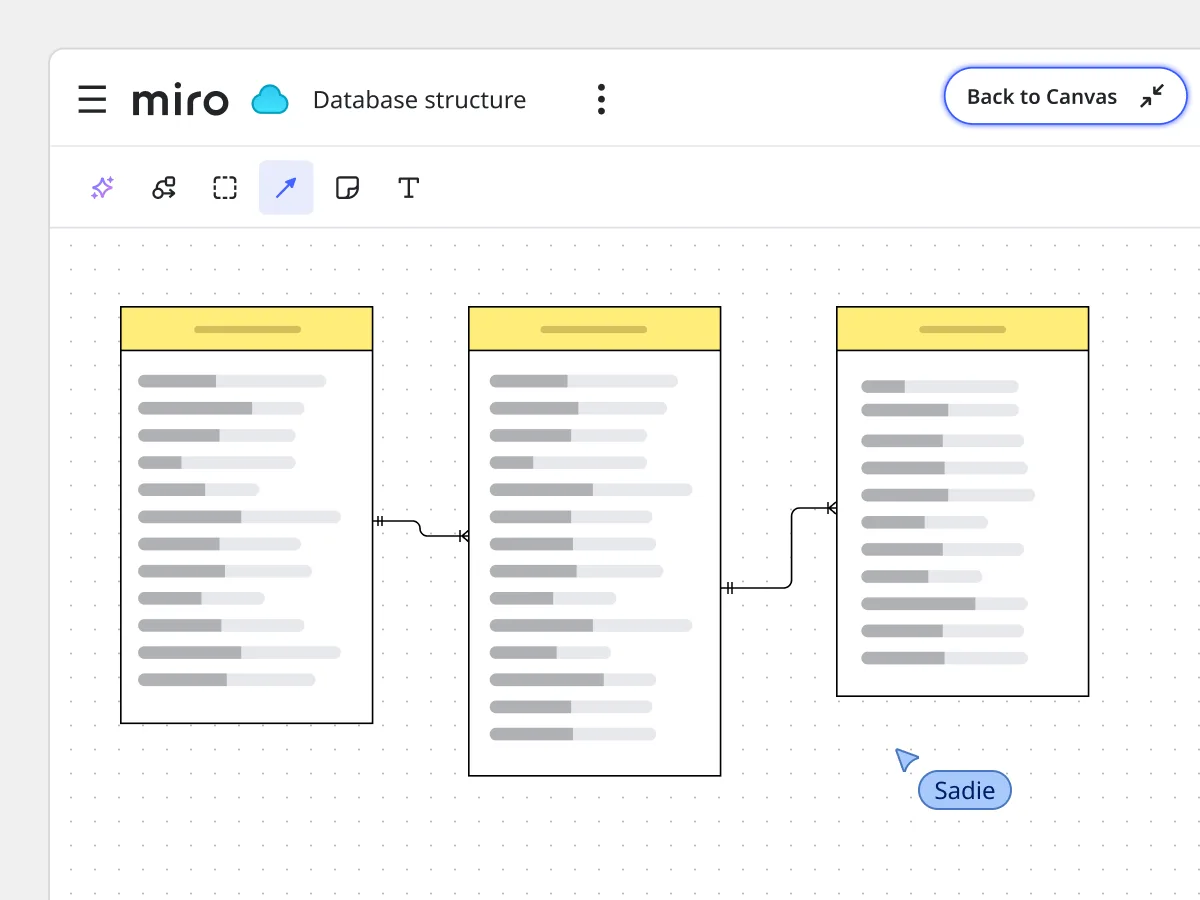Viewport: 1200px width, 900px height.
Task: Click the miro logo
Action: coord(180,100)
